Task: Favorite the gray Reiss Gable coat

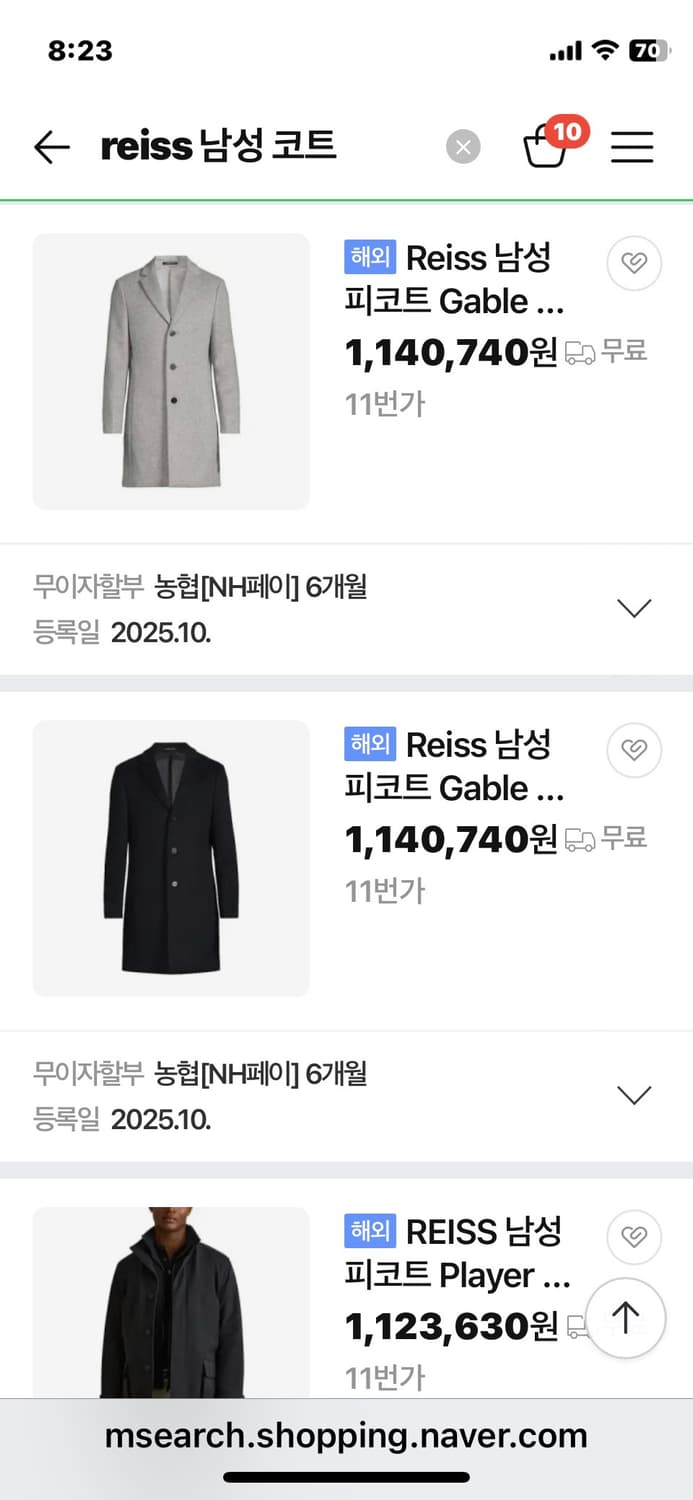Action: click(633, 263)
